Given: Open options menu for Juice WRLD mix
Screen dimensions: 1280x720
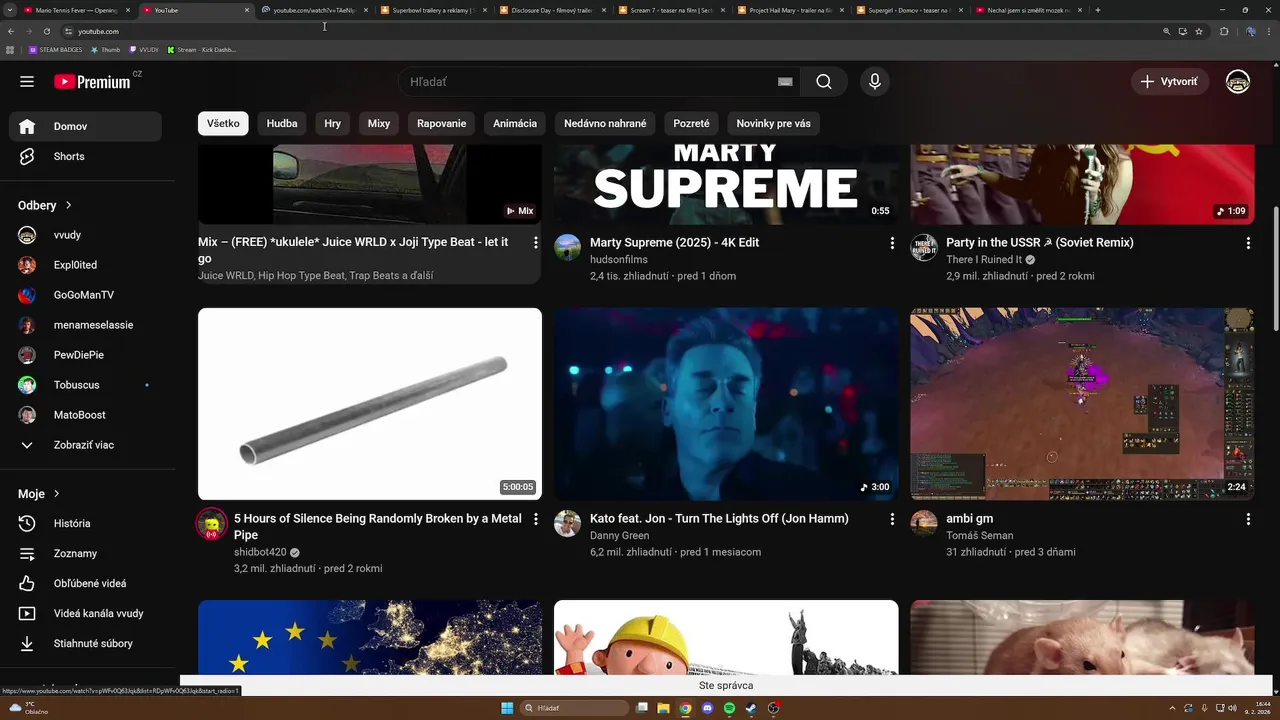Looking at the screenshot, I should click(x=535, y=243).
